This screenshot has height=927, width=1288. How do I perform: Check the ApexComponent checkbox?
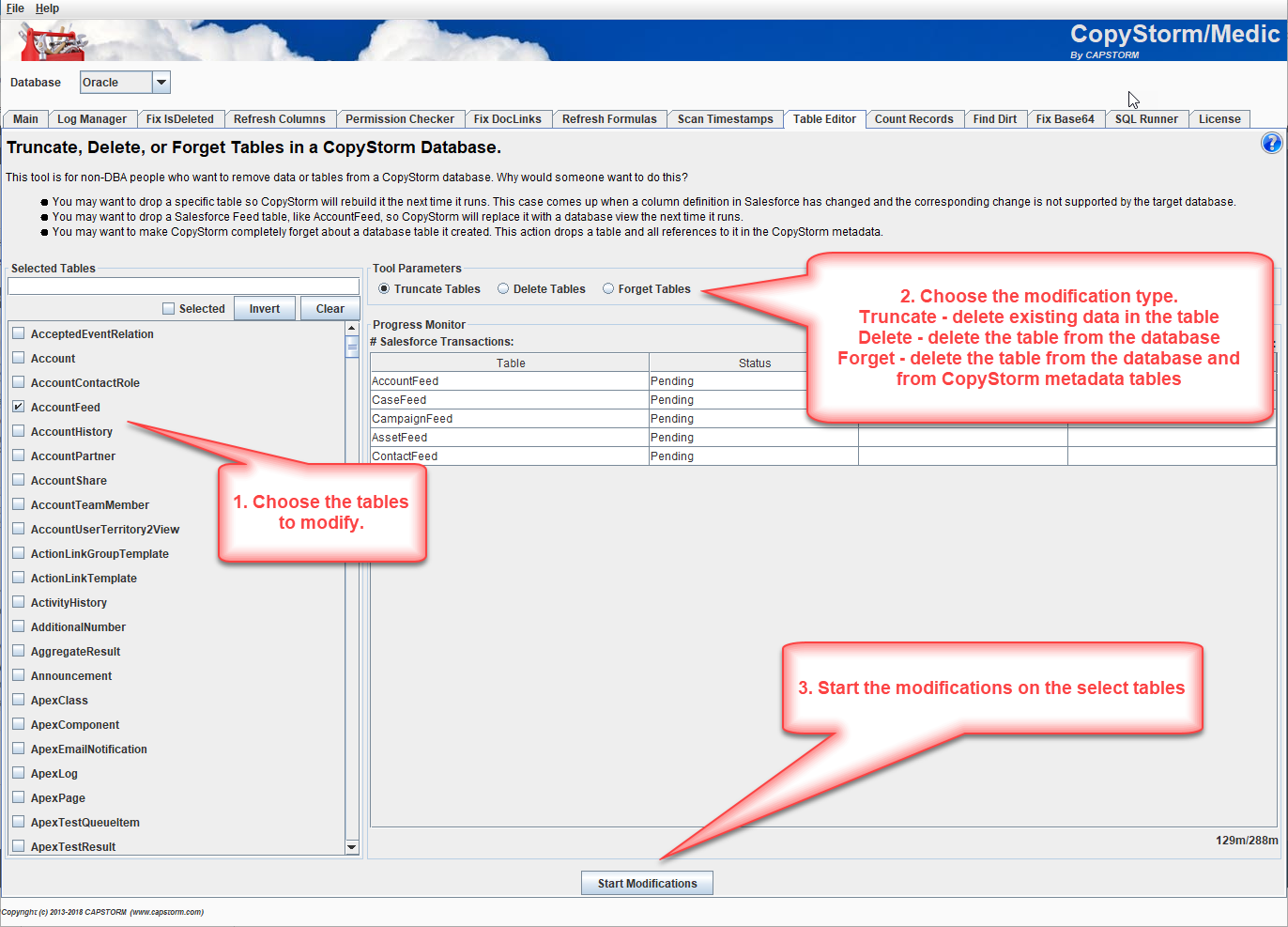18,723
